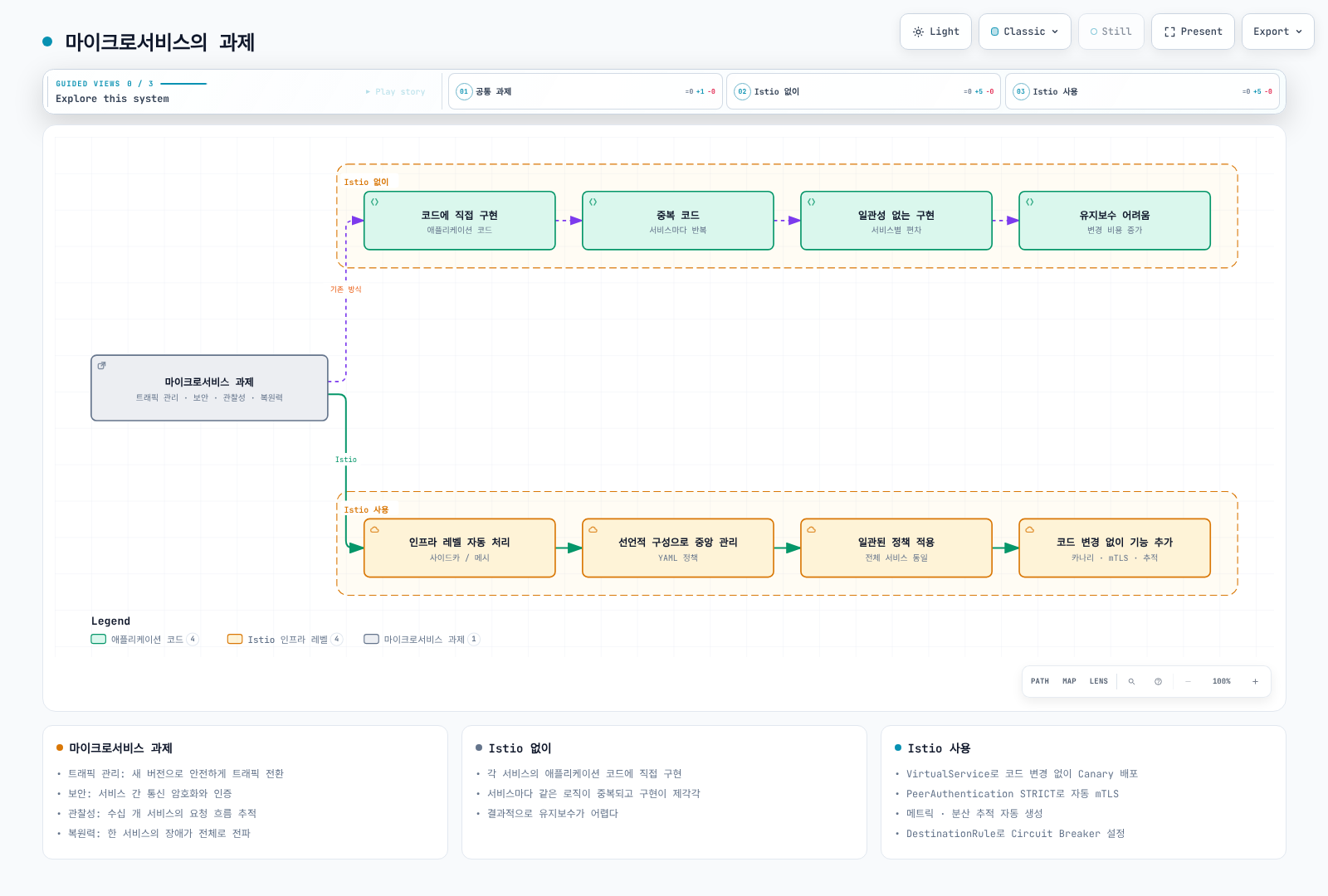Enable PATH mode in canvas toolbar
The width and height of the screenshot is (1328, 896).
(1039, 681)
